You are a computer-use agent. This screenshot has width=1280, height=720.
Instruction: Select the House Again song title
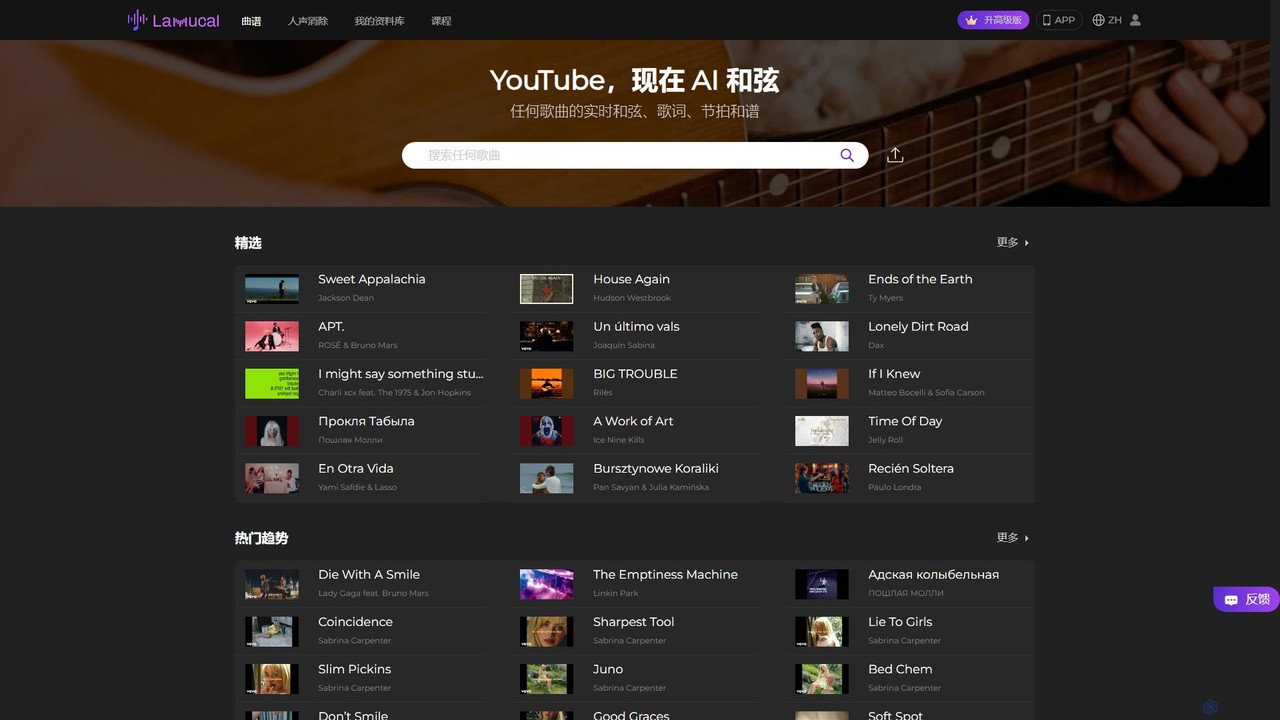[631, 279]
